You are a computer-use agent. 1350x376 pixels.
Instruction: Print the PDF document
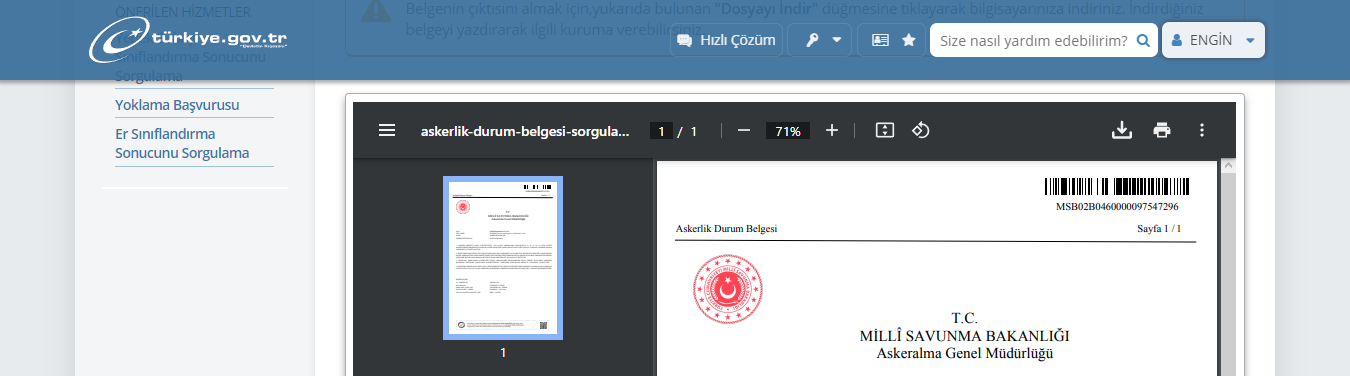(1161, 130)
